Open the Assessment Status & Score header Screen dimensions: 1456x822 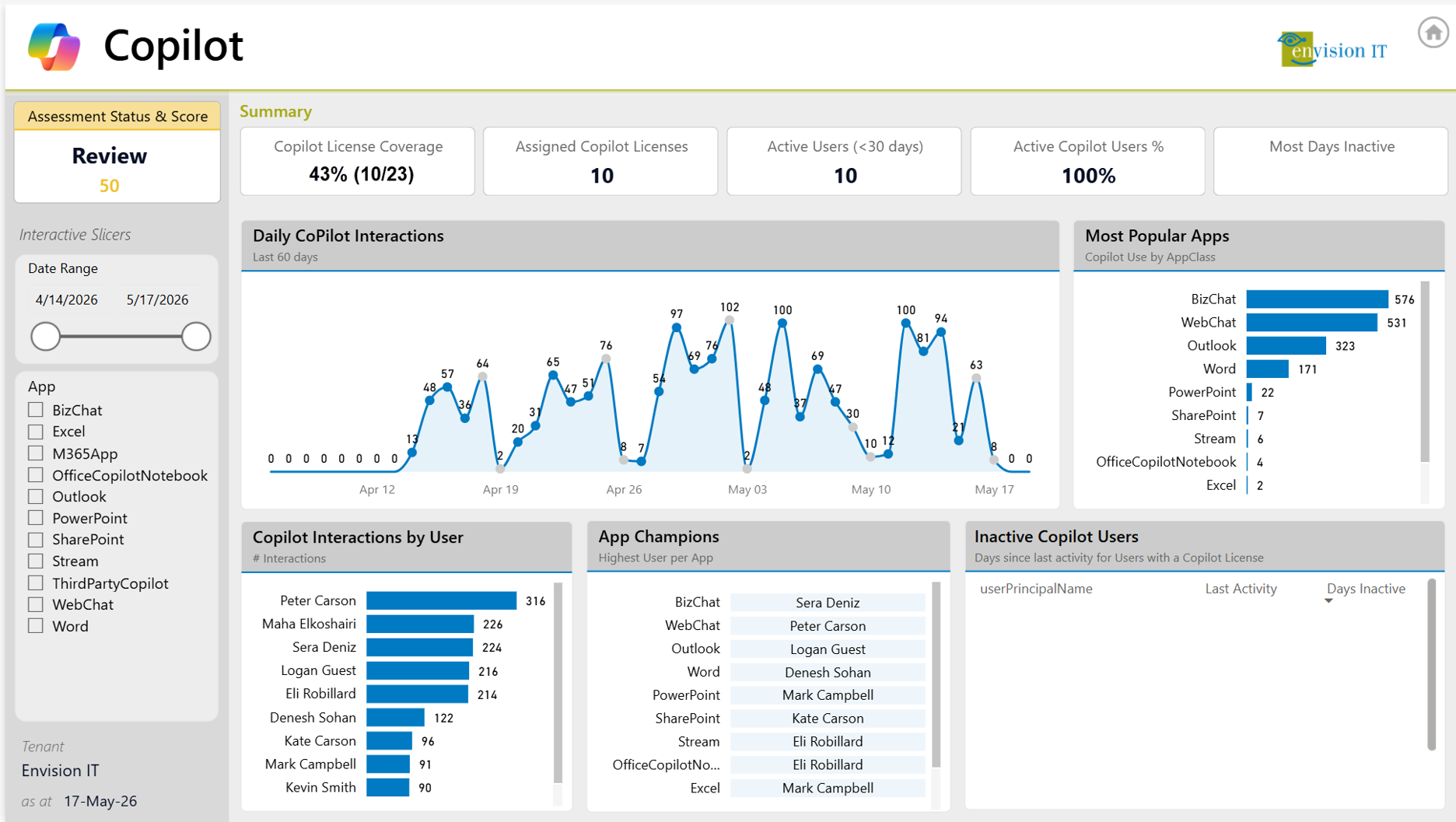(117, 117)
